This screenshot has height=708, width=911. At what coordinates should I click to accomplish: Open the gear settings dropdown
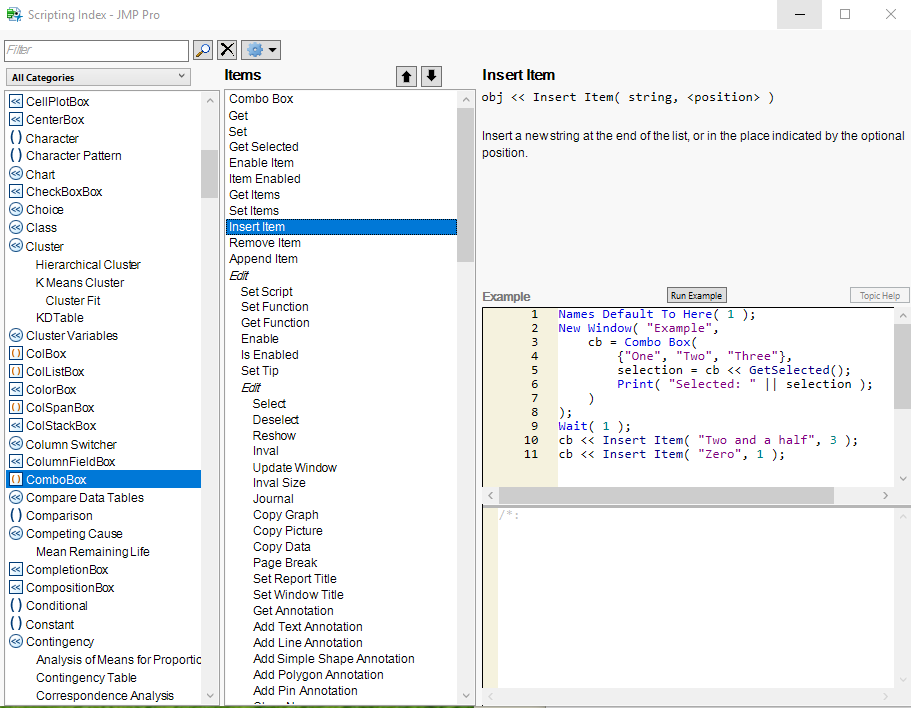click(x=260, y=50)
